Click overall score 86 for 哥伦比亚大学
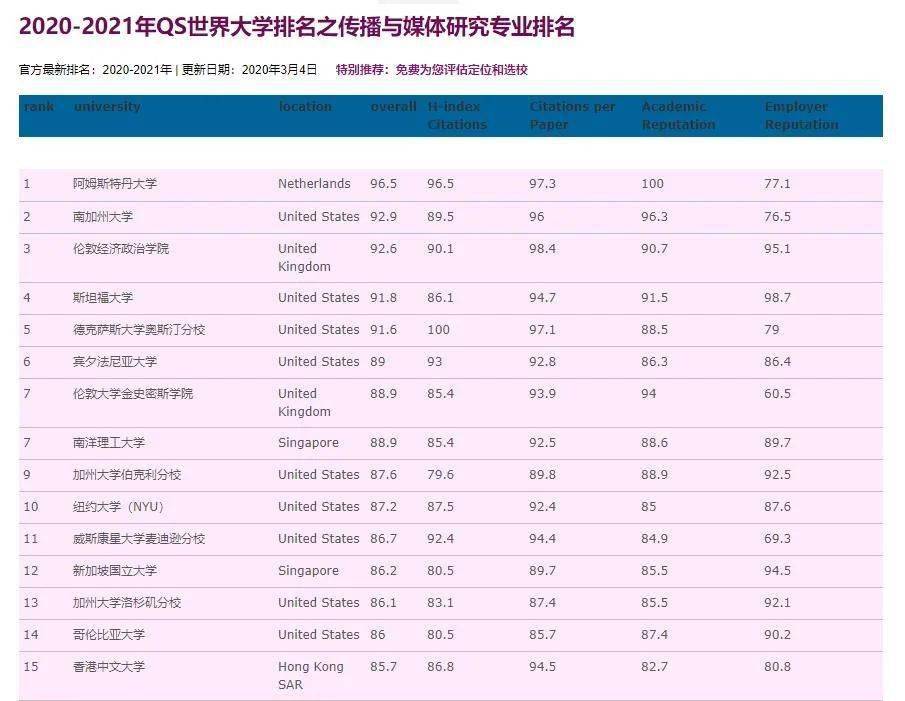Screen dimensions: 905x701 377,635
